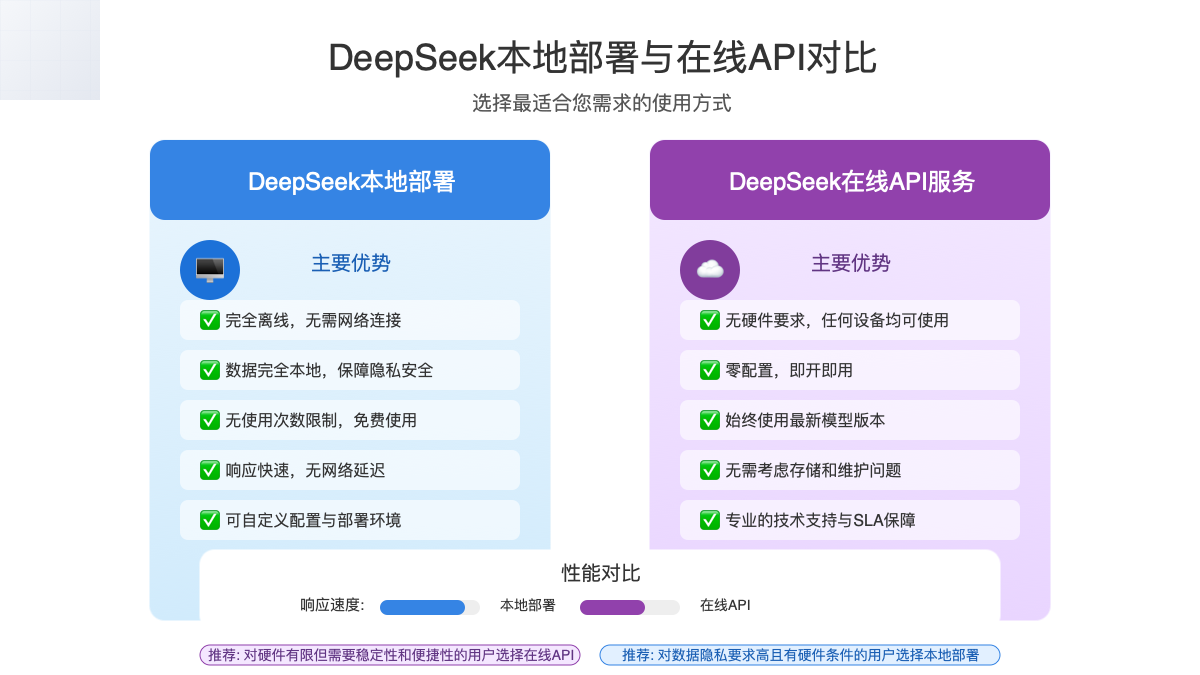The image size is (1200, 675).
Task: Click the 在线API label beside the purple bar
Action: [x=725, y=605]
